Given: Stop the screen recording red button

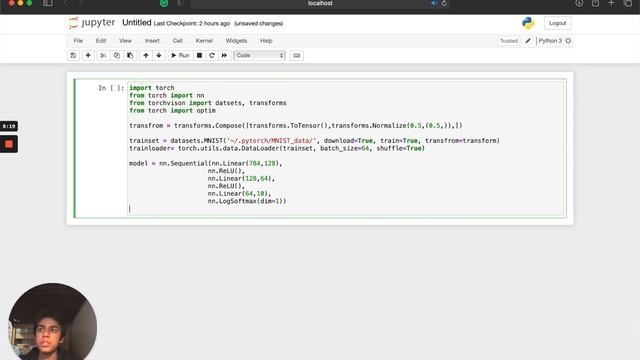Looking at the screenshot, I should pos(9,144).
